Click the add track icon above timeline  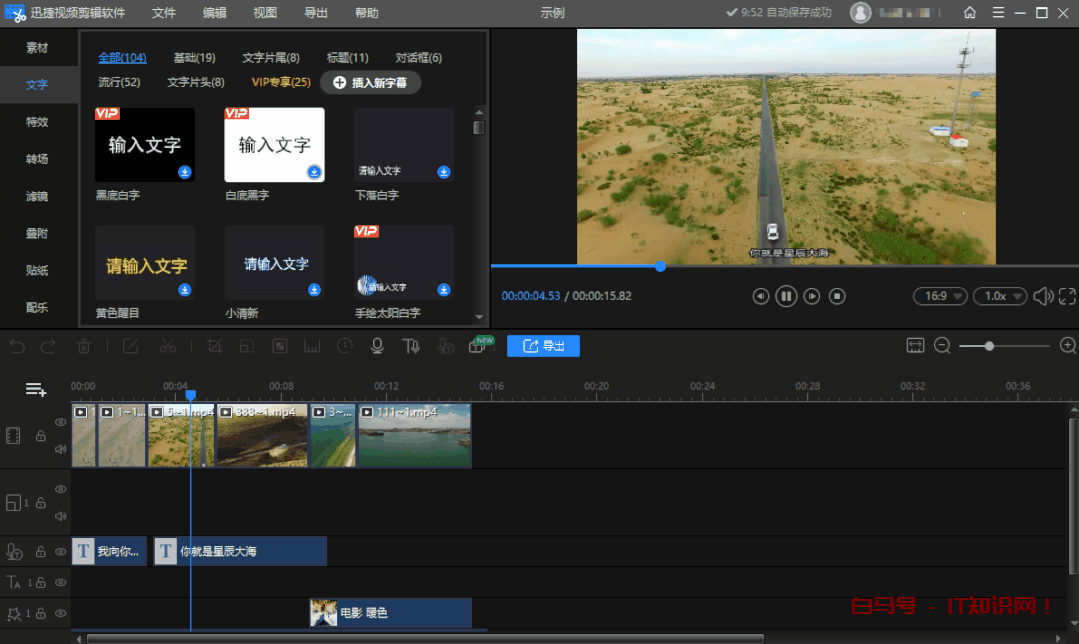[36, 389]
